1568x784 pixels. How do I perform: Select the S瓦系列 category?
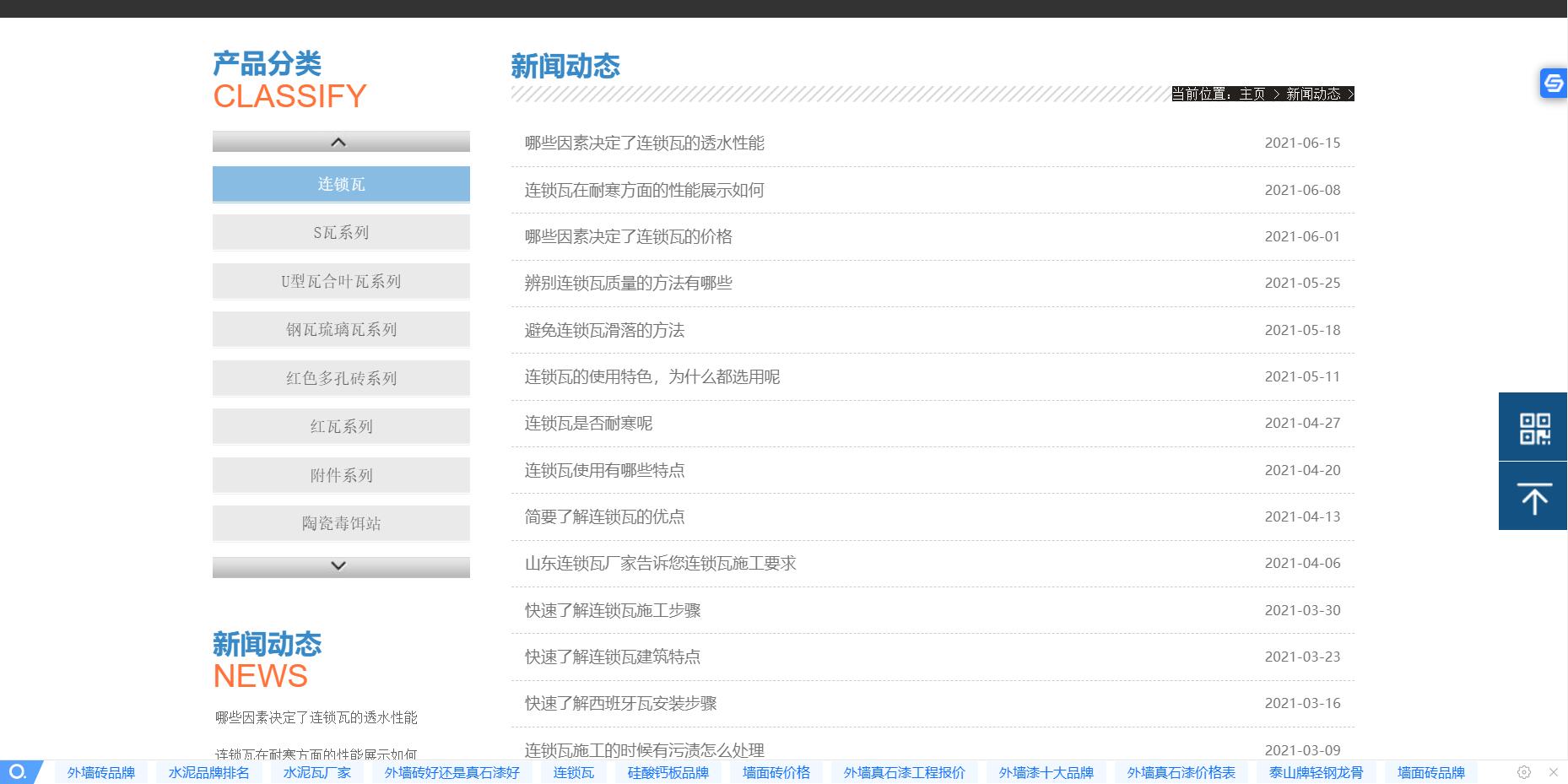[341, 232]
